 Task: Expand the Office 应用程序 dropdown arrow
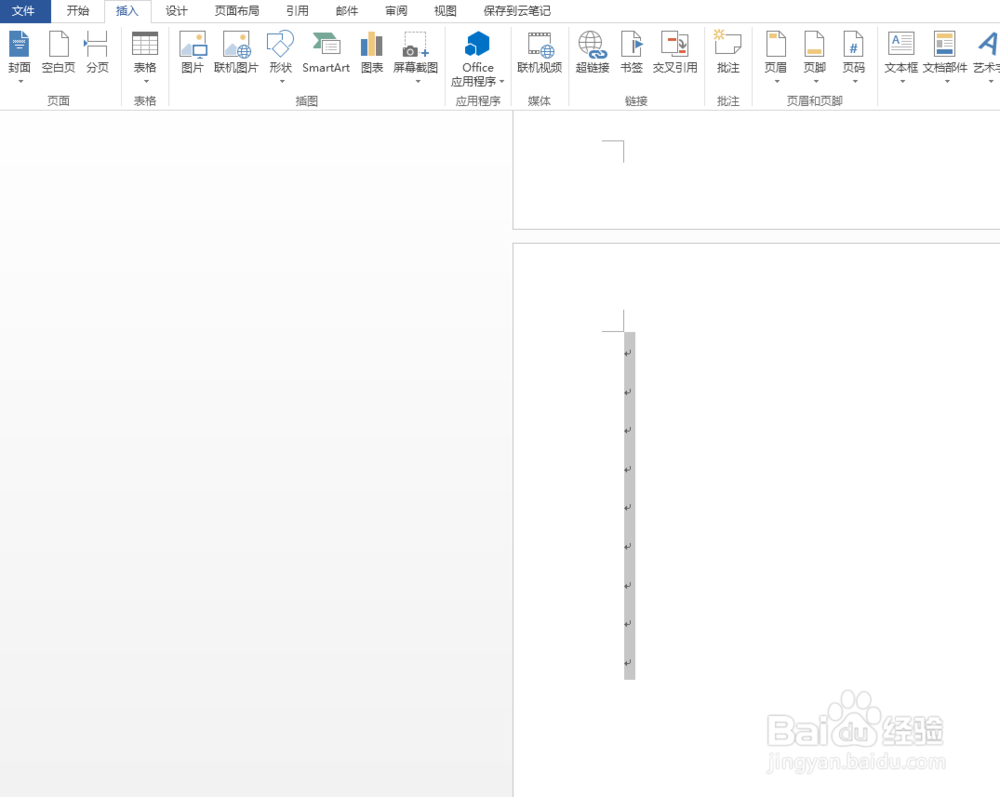tap(502, 82)
